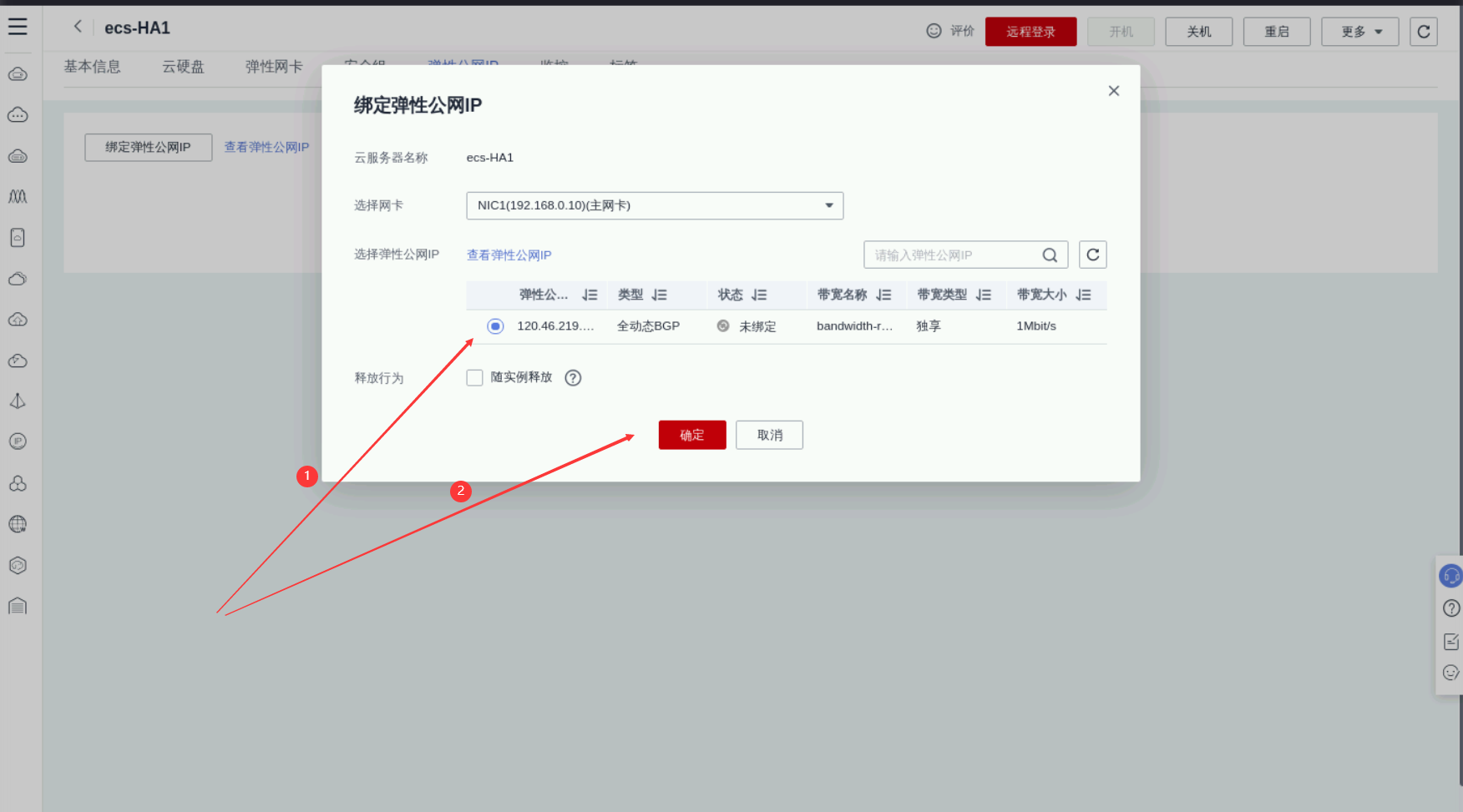Open the cloud-with-three-dots sidebar service
Viewport: 1463px width, 812px height.
pyautogui.click(x=18, y=115)
